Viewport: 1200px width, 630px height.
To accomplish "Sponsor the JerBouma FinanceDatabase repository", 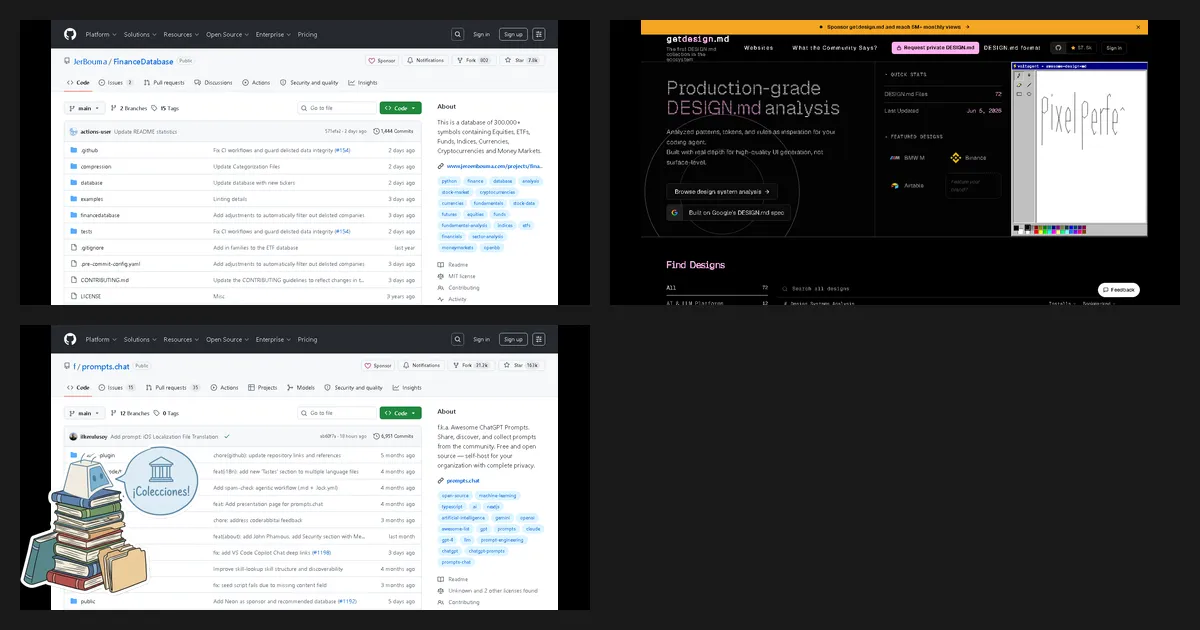I will point(382,60).
